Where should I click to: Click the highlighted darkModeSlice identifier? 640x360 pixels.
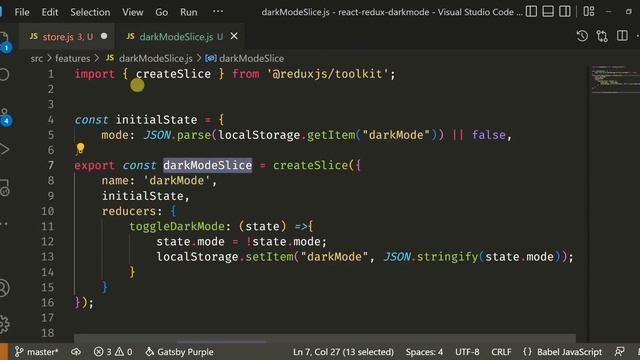tap(208, 165)
